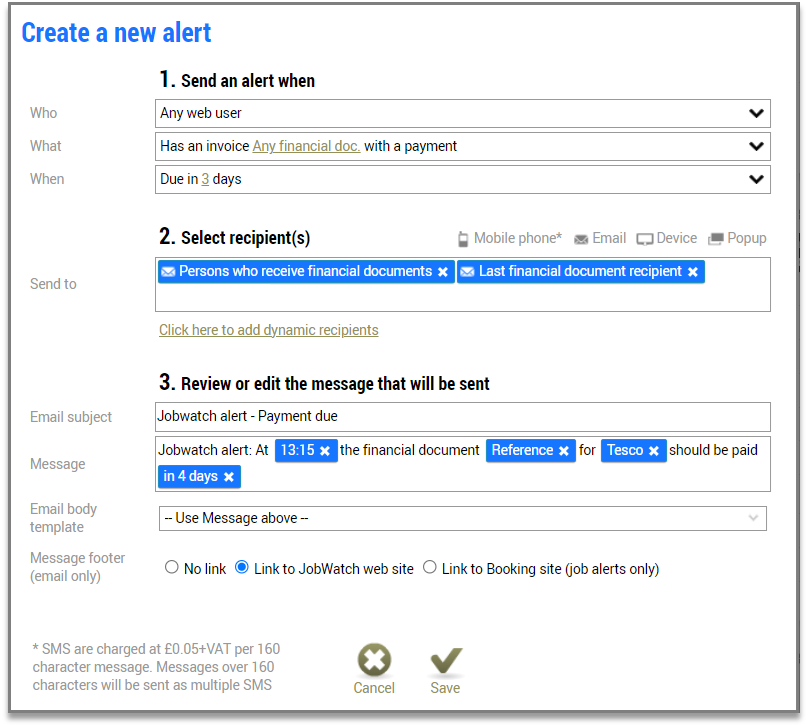Click the SMS charges footnote text
The image size is (808, 727).
[x=156, y=667]
